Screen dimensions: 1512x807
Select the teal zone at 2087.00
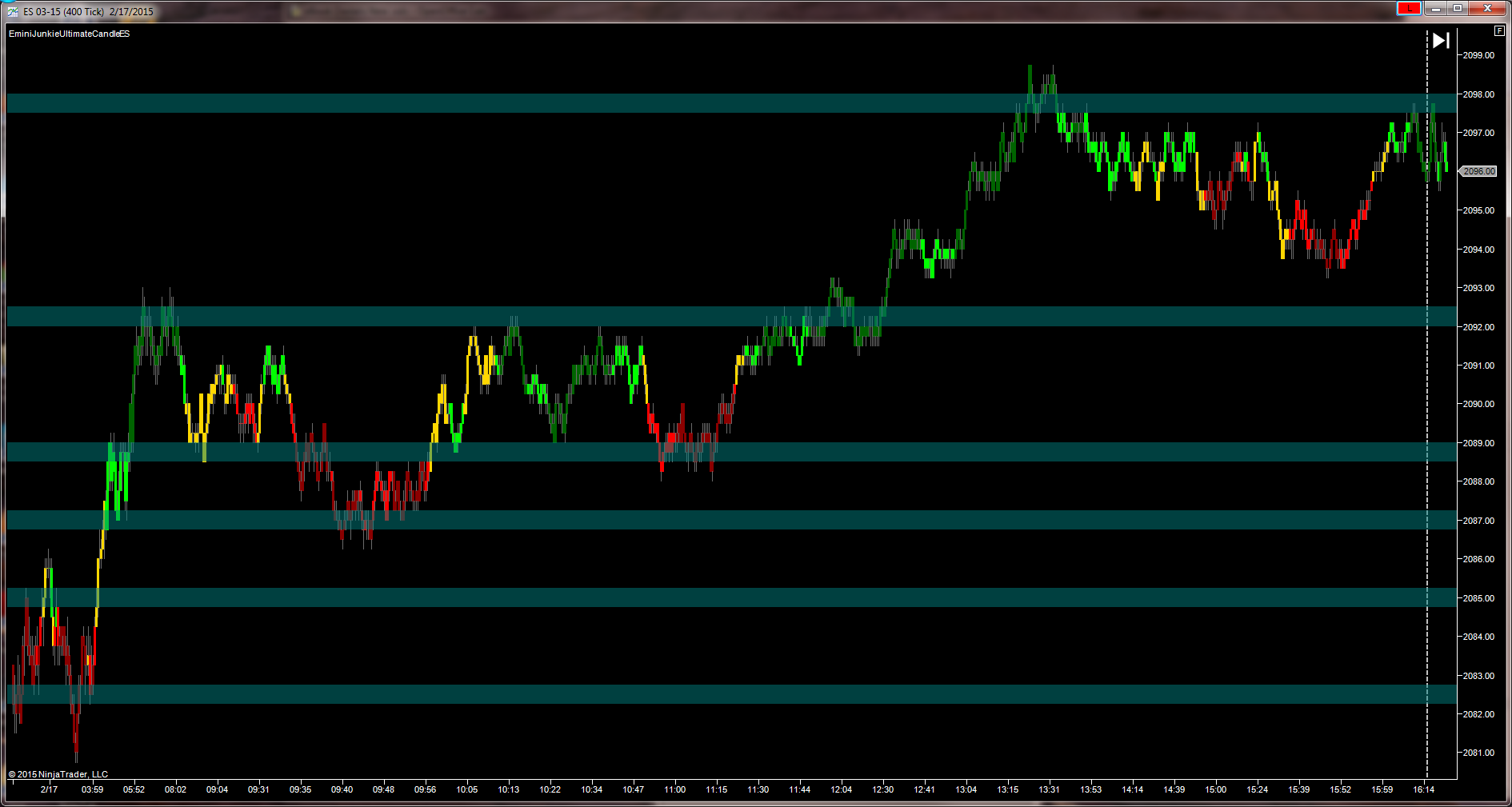click(x=731, y=520)
